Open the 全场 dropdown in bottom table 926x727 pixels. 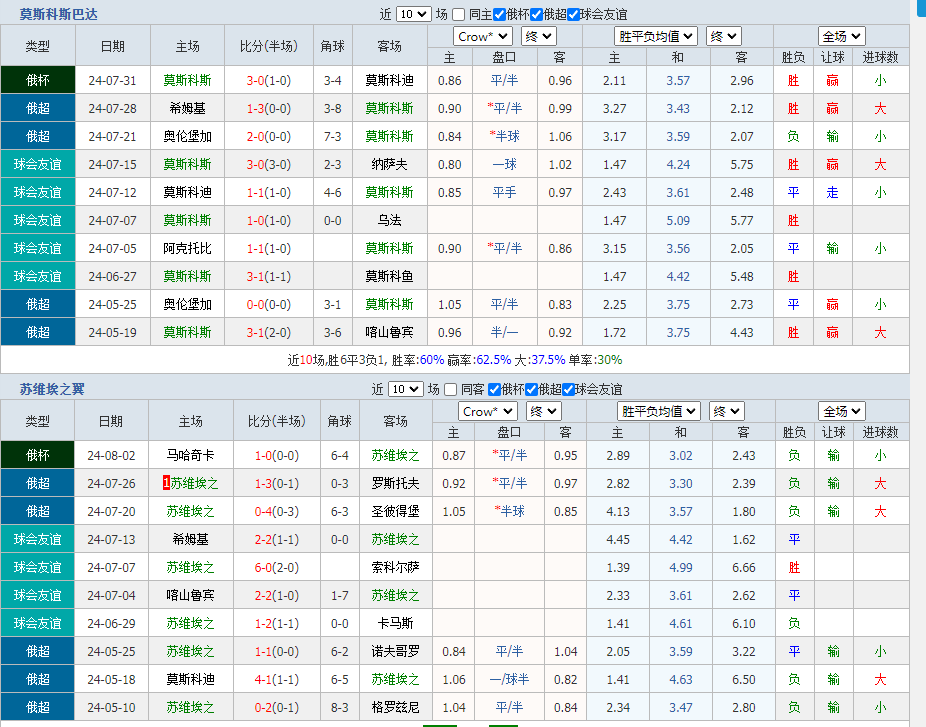click(x=843, y=410)
